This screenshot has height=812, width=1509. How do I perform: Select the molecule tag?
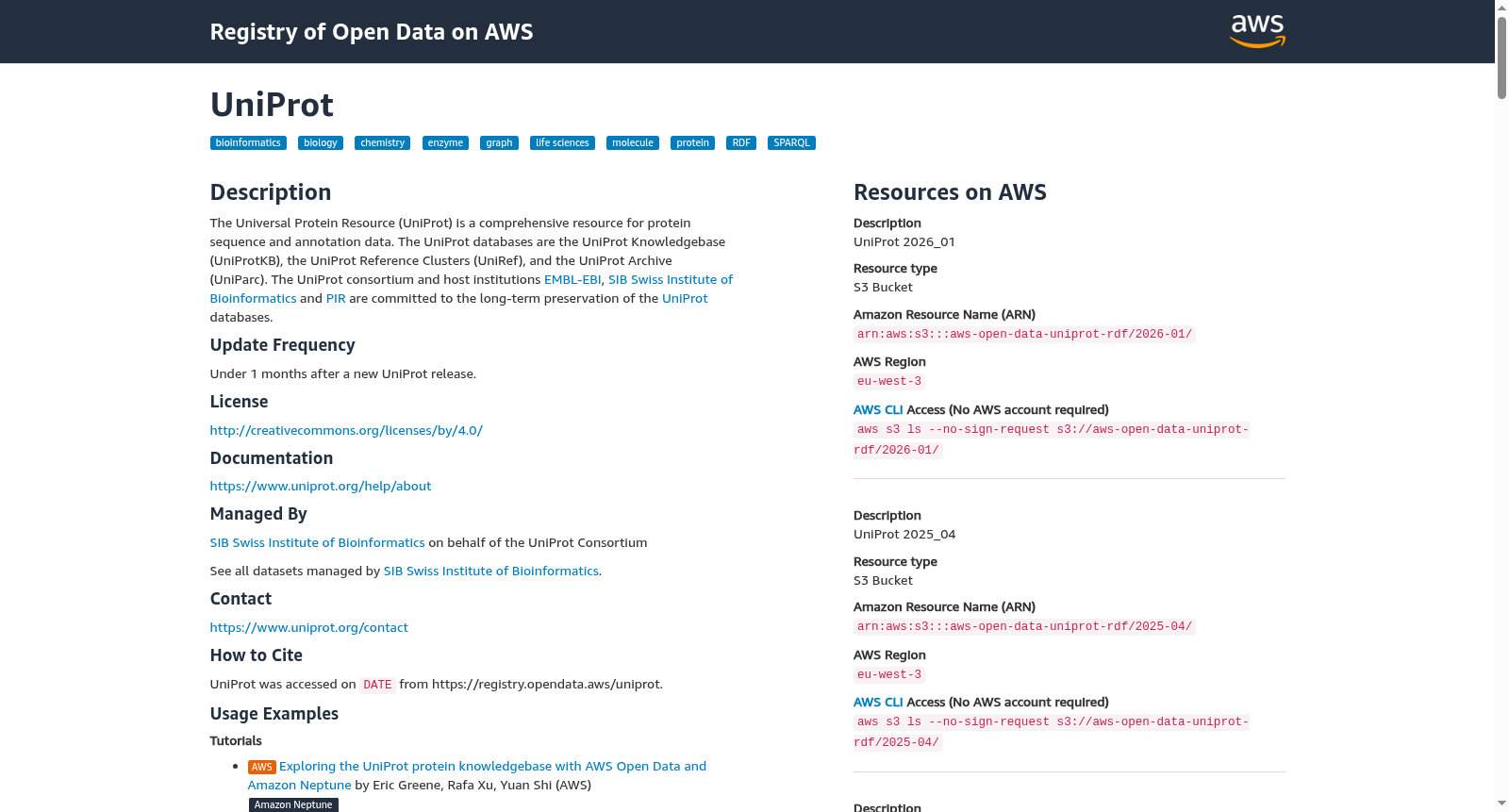(633, 143)
